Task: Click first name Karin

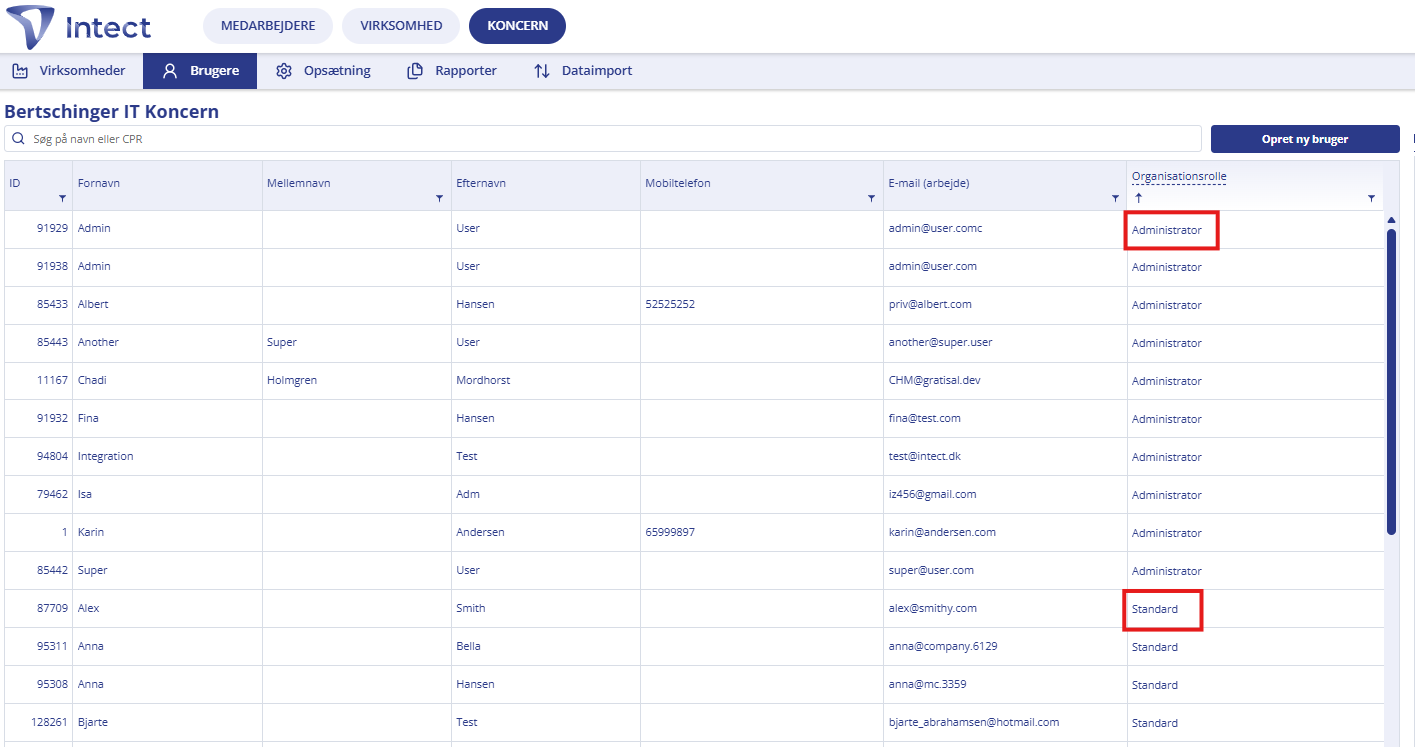Action: pyautogui.click(x=91, y=532)
